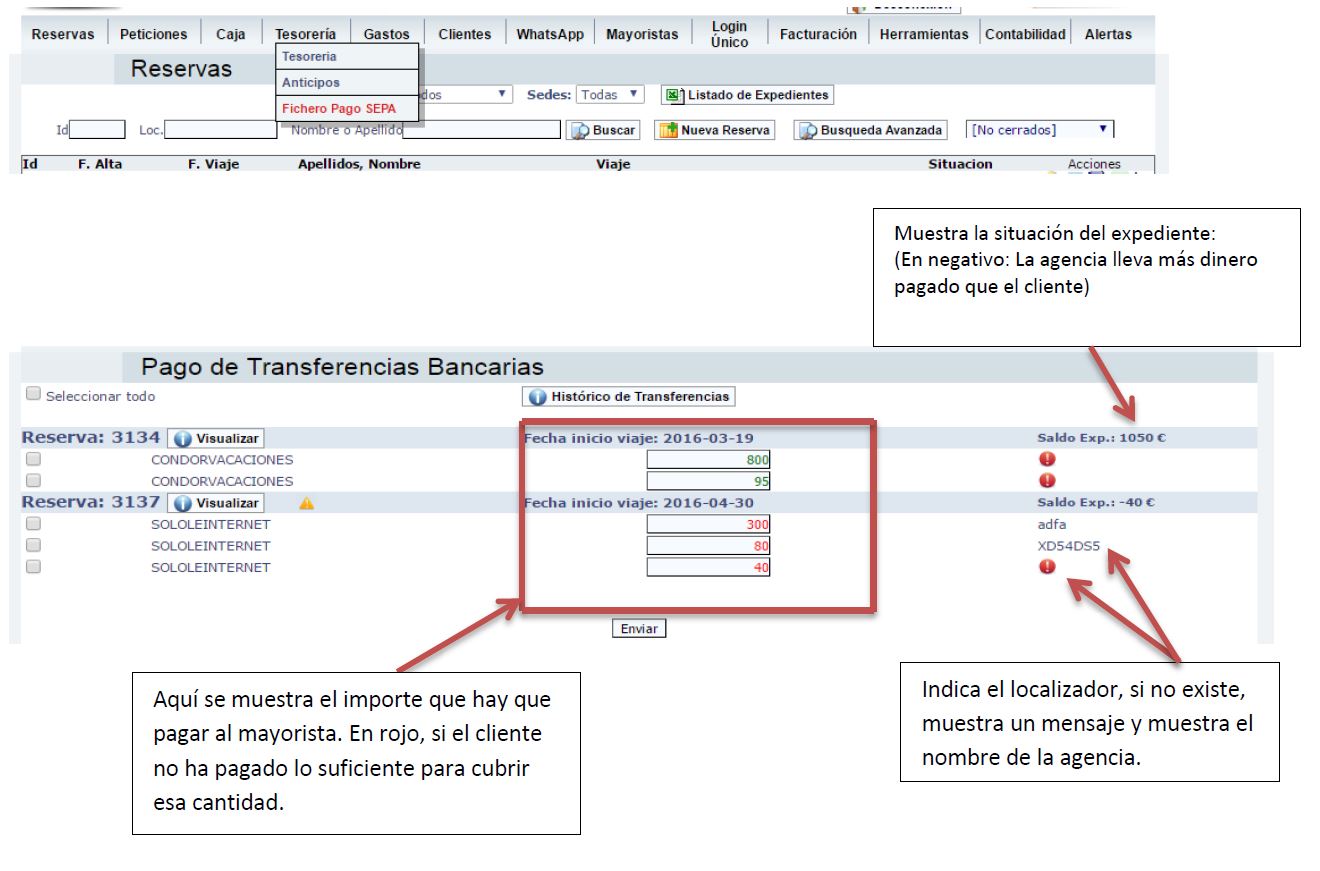
Task: Check the CONDORVACACIONES row with amount 800
Action: point(33,459)
